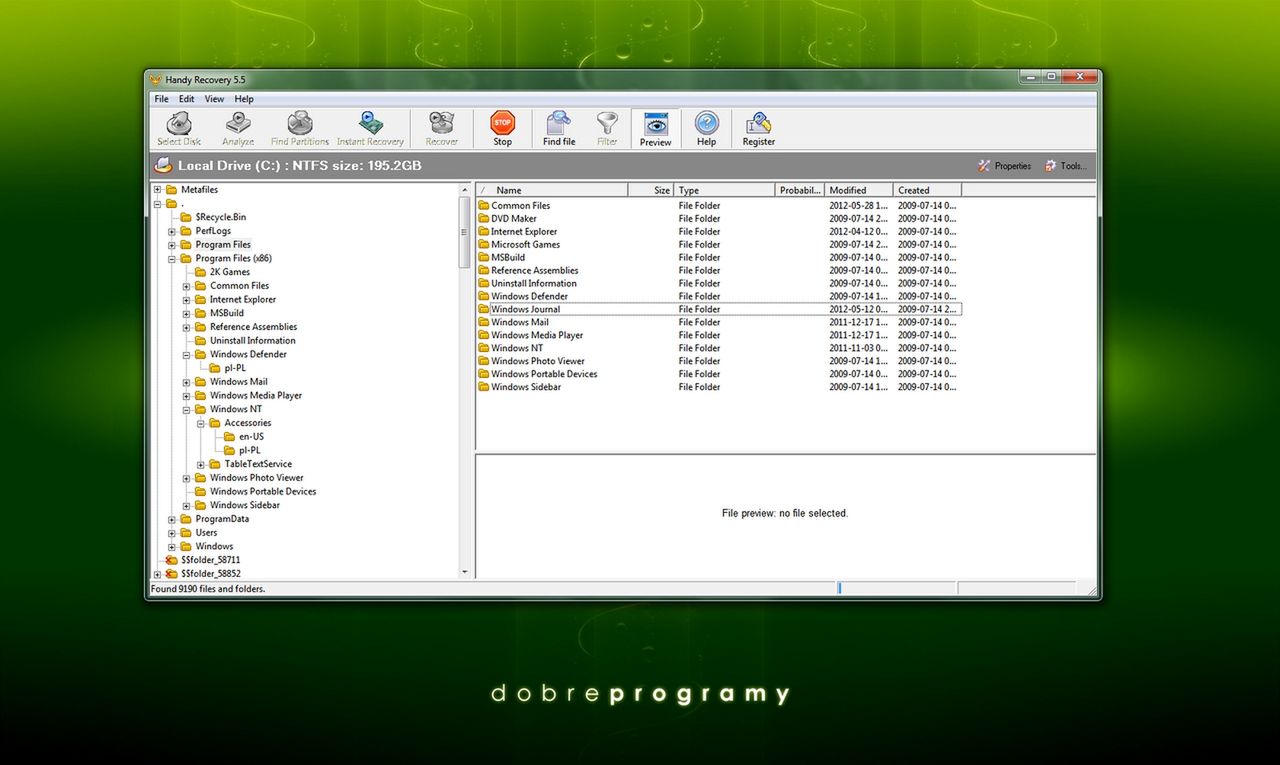Sort the file list by Size column
This screenshot has height=765, width=1280.
(x=651, y=190)
